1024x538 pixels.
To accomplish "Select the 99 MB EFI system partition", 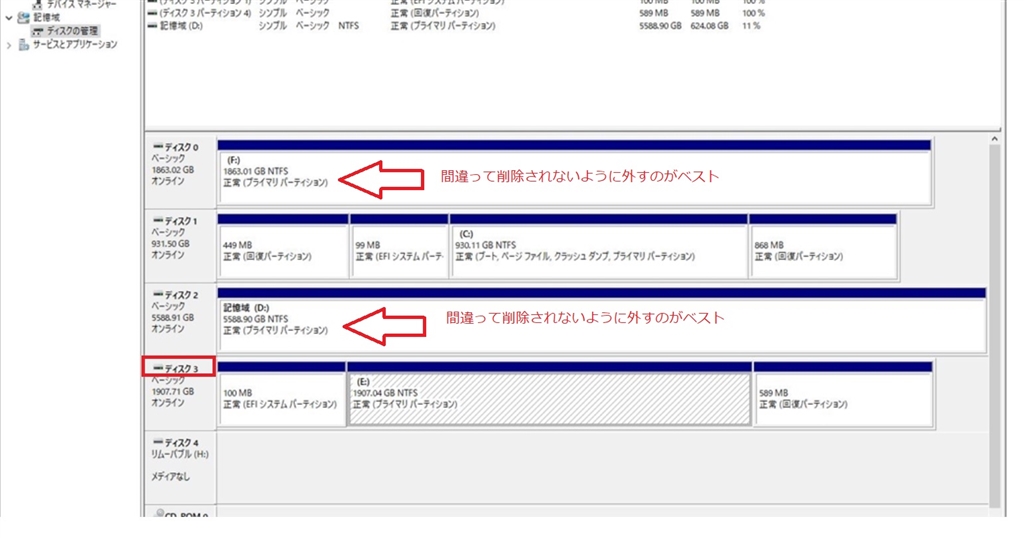I will pyautogui.click(x=399, y=251).
